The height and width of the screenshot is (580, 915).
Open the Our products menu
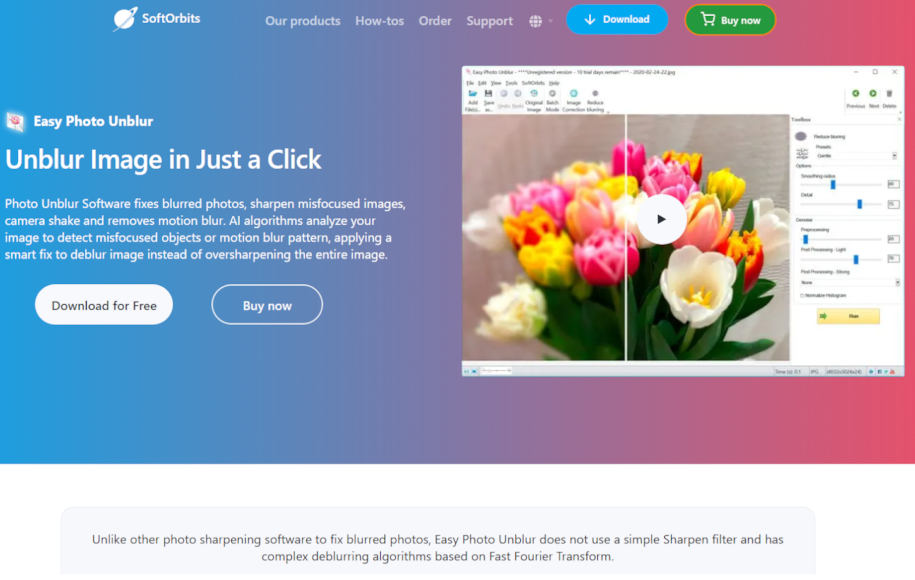coord(302,21)
